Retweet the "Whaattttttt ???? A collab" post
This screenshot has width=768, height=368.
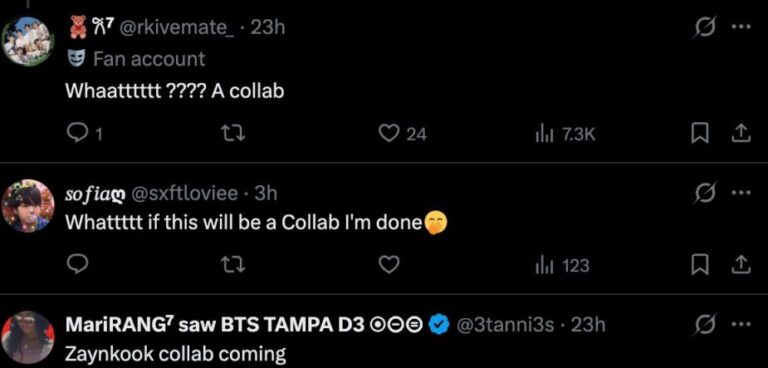[x=234, y=134]
